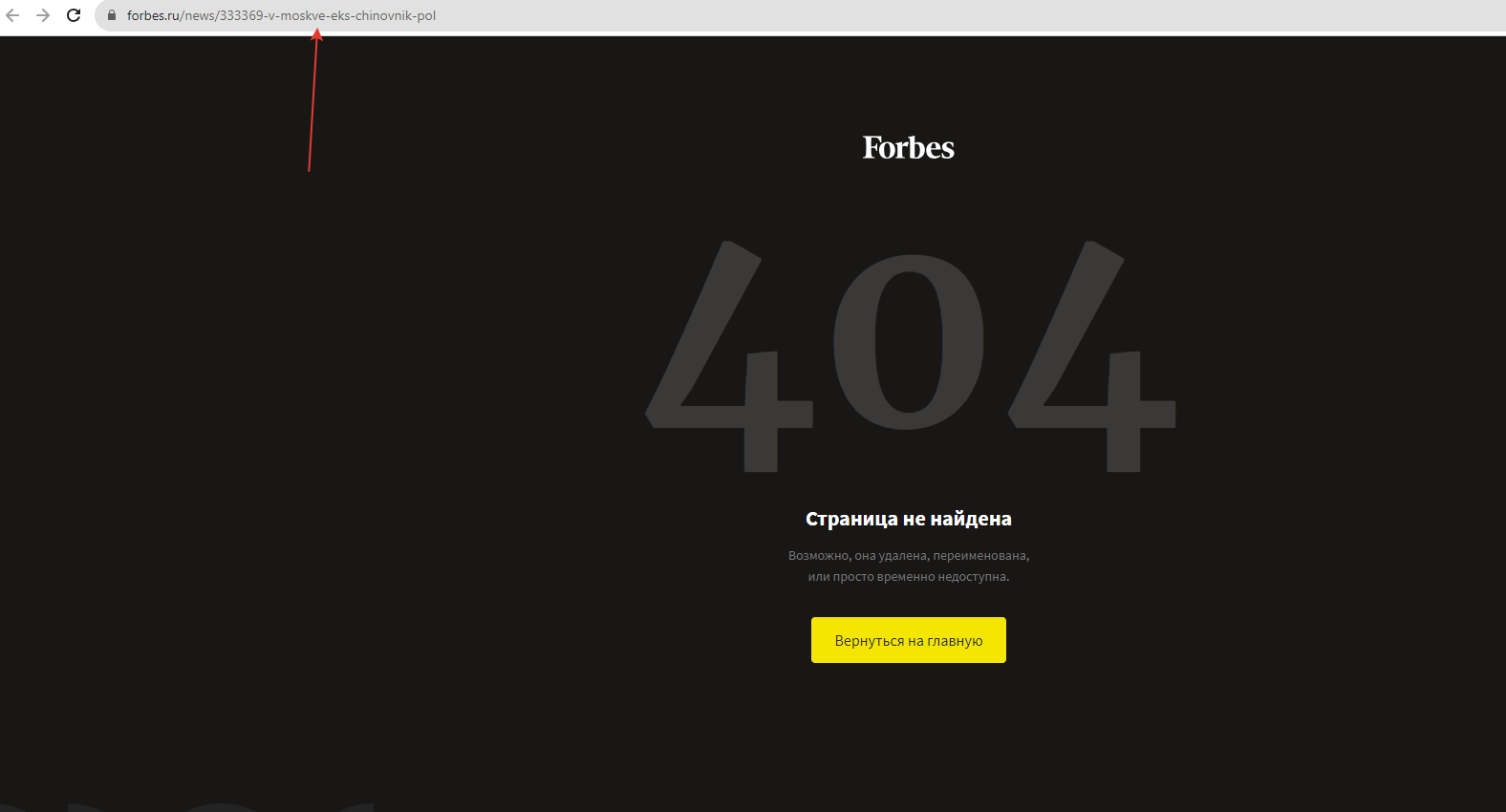Go back with the browser back arrow
This screenshot has height=812, width=1506.
click(12, 15)
